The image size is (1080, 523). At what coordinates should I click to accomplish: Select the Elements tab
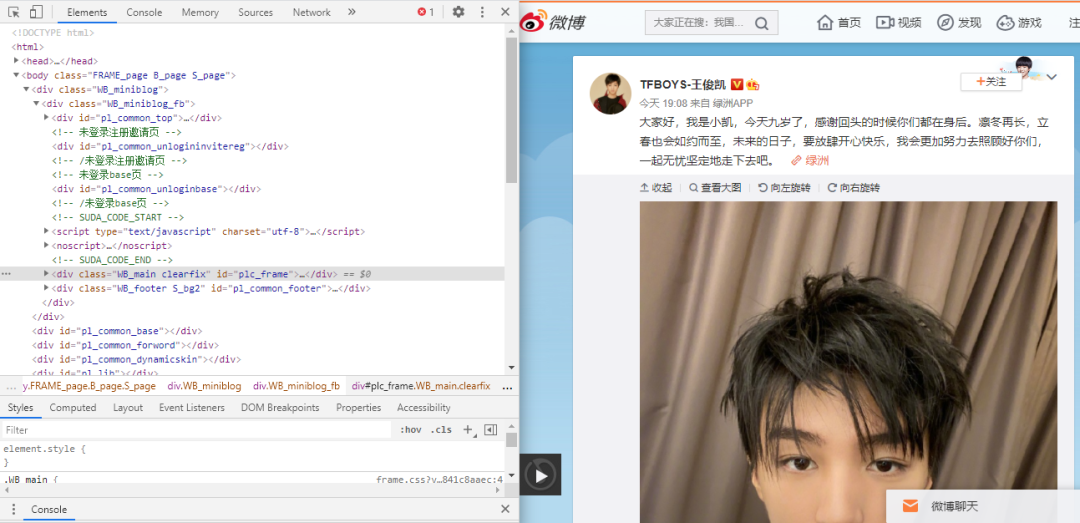(x=87, y=12)
